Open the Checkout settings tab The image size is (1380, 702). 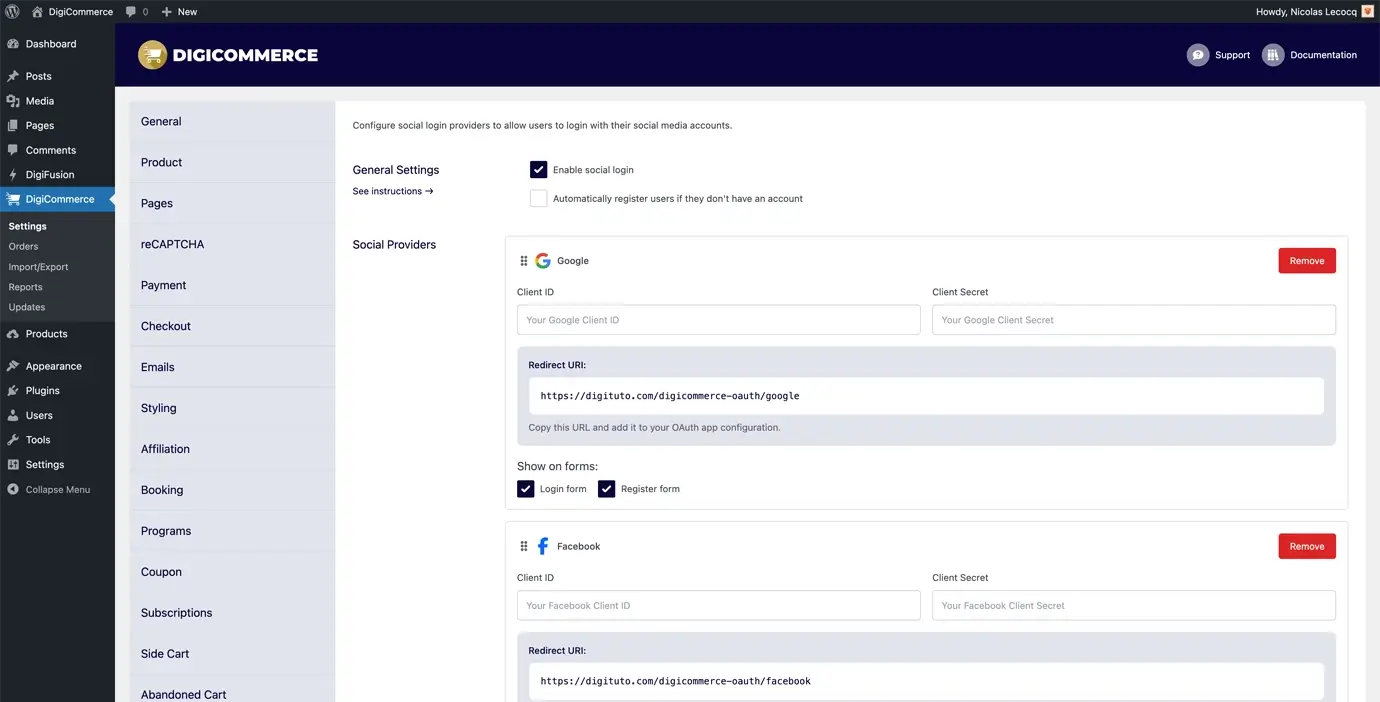click(232, 326)
